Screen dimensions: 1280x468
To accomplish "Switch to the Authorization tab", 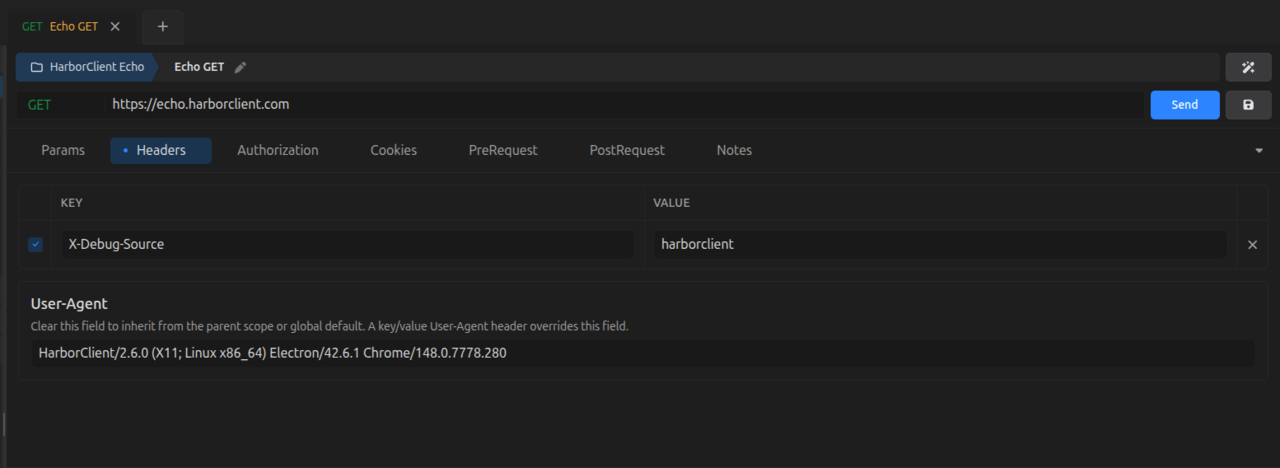I will pyautogui.click(x=278, y=150).
